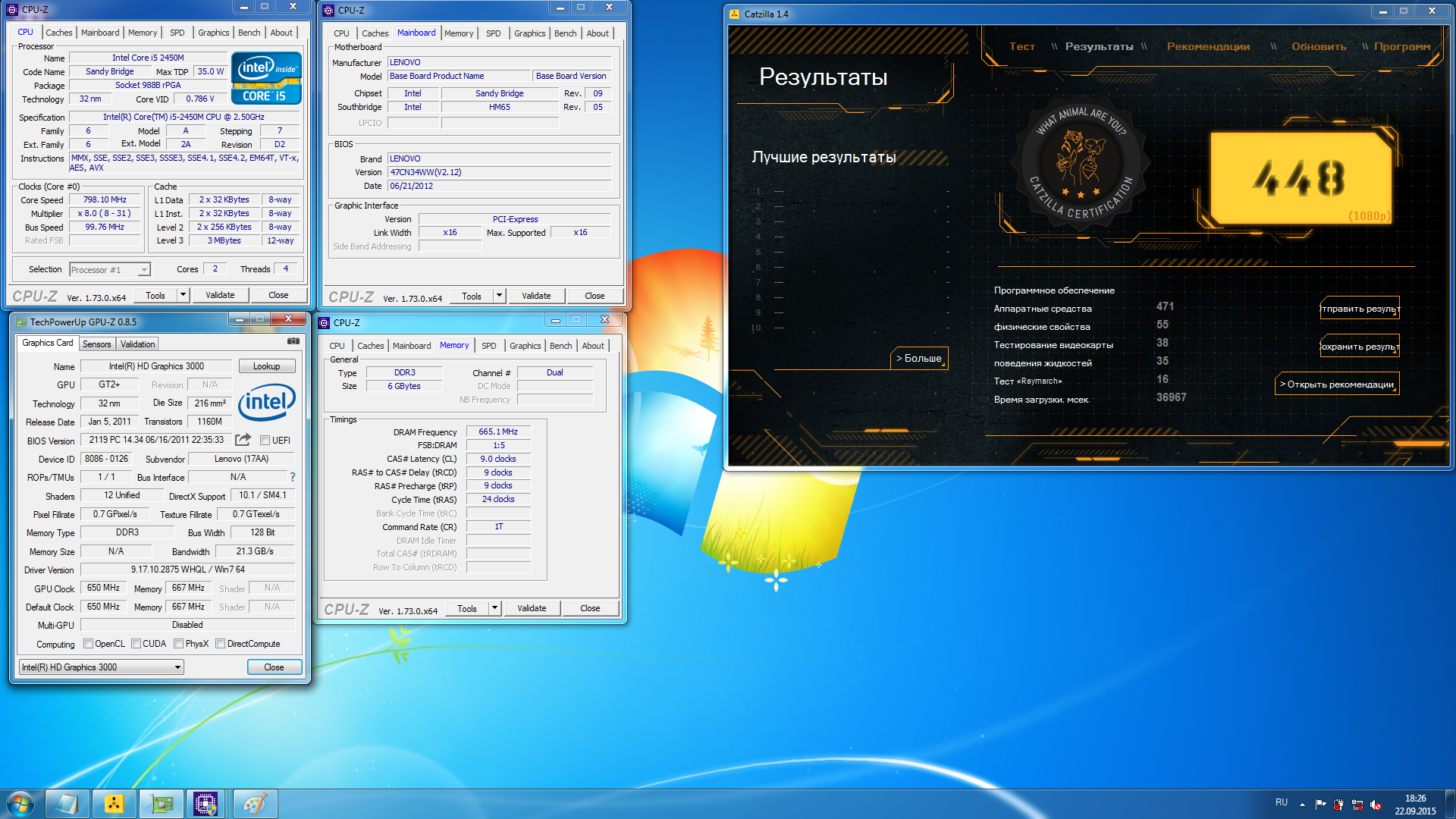The height and width of the screenshot is (819, 1456).
Task: Click Close in the CPU-Z Mainboard window
Action: click(x=595, y=296)
